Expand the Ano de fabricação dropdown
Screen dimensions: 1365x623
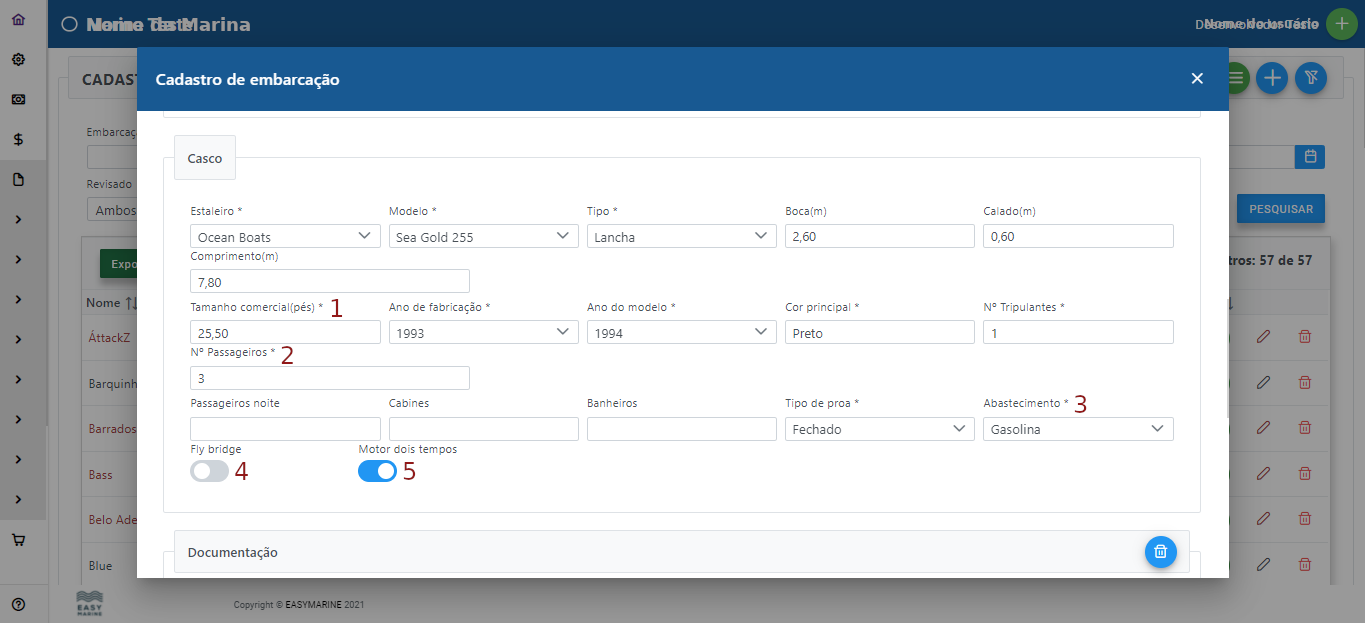[x=483, y=333]
